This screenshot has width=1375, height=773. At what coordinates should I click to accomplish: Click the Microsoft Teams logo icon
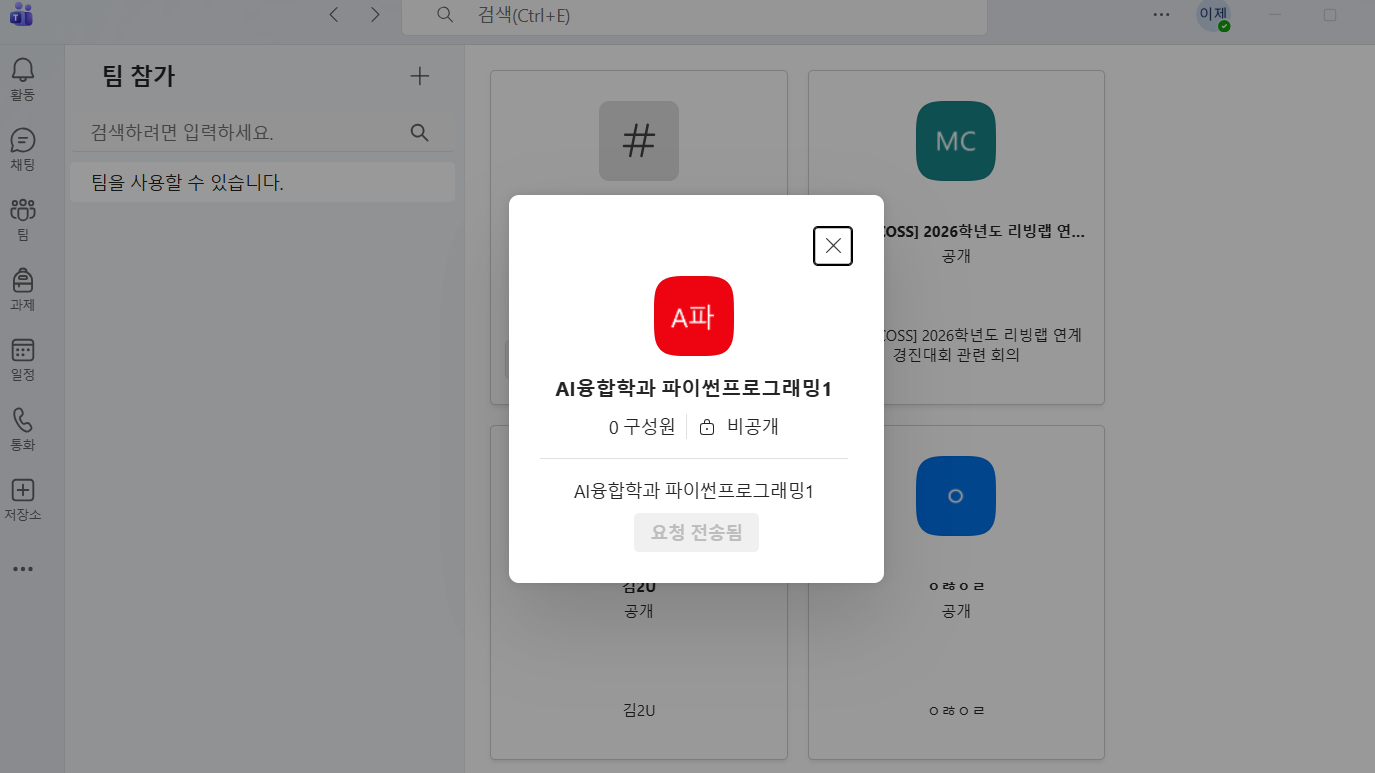click(x=21, y=15)
